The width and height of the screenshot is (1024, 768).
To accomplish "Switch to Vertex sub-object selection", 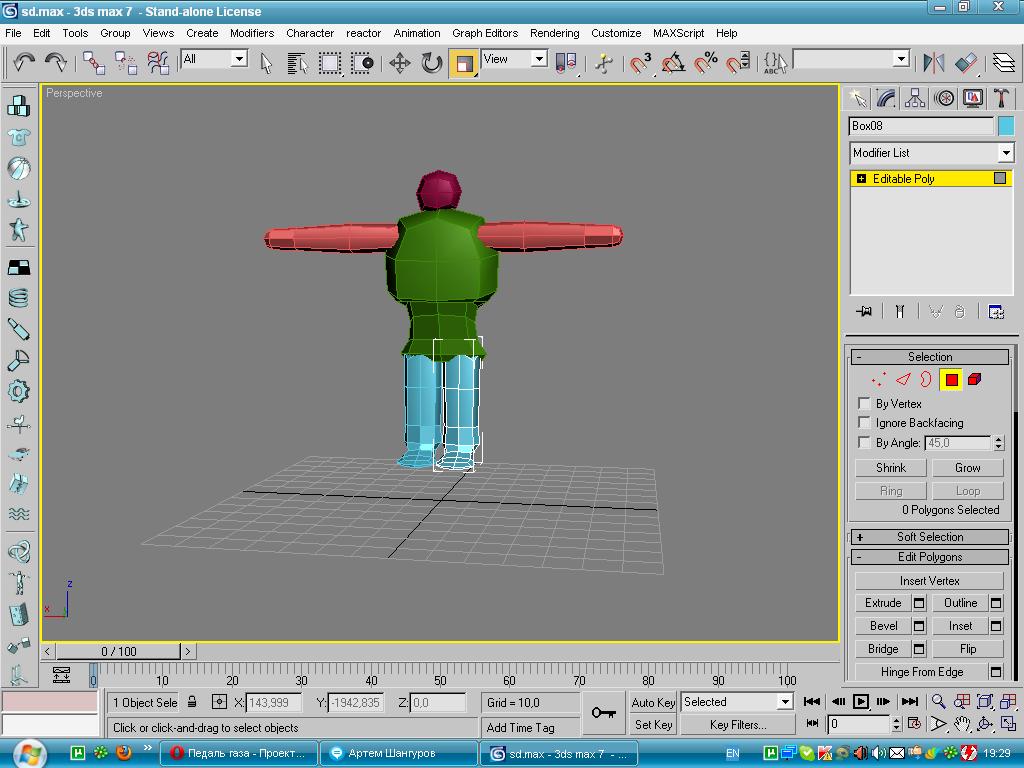I will tap(878, 380).
